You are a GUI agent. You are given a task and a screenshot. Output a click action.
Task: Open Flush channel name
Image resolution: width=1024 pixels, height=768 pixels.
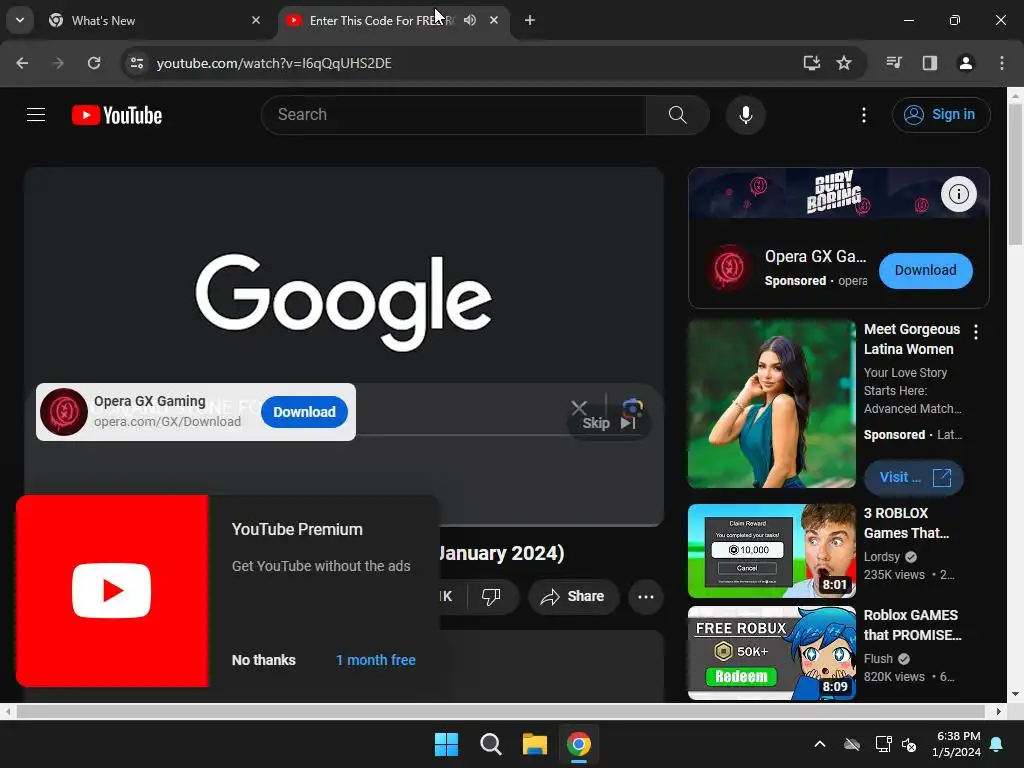pos(878,658)
